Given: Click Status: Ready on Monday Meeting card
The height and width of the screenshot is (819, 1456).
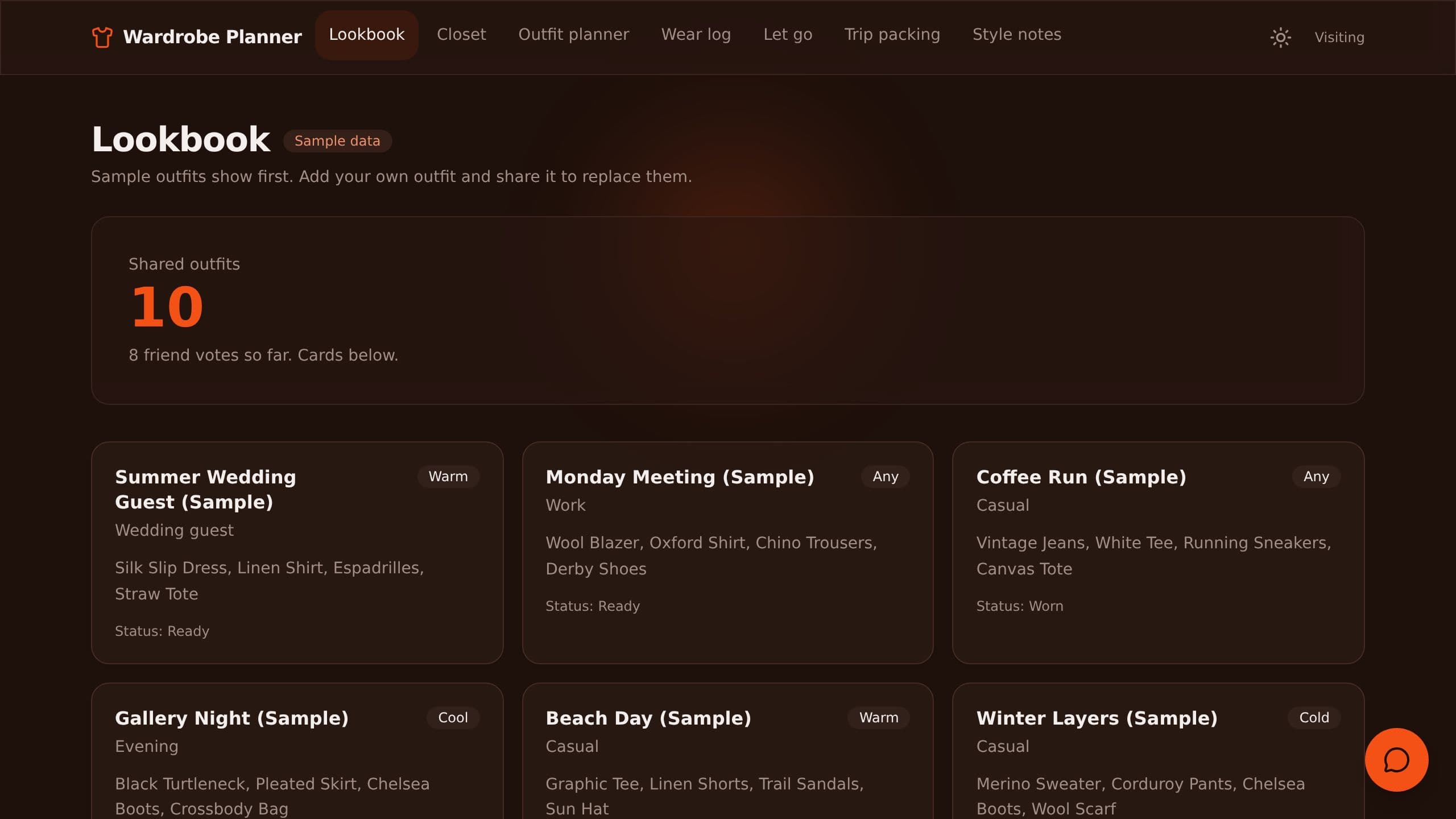Looking at the screenshot, I should pyautogui.click(x=593, y=606).
